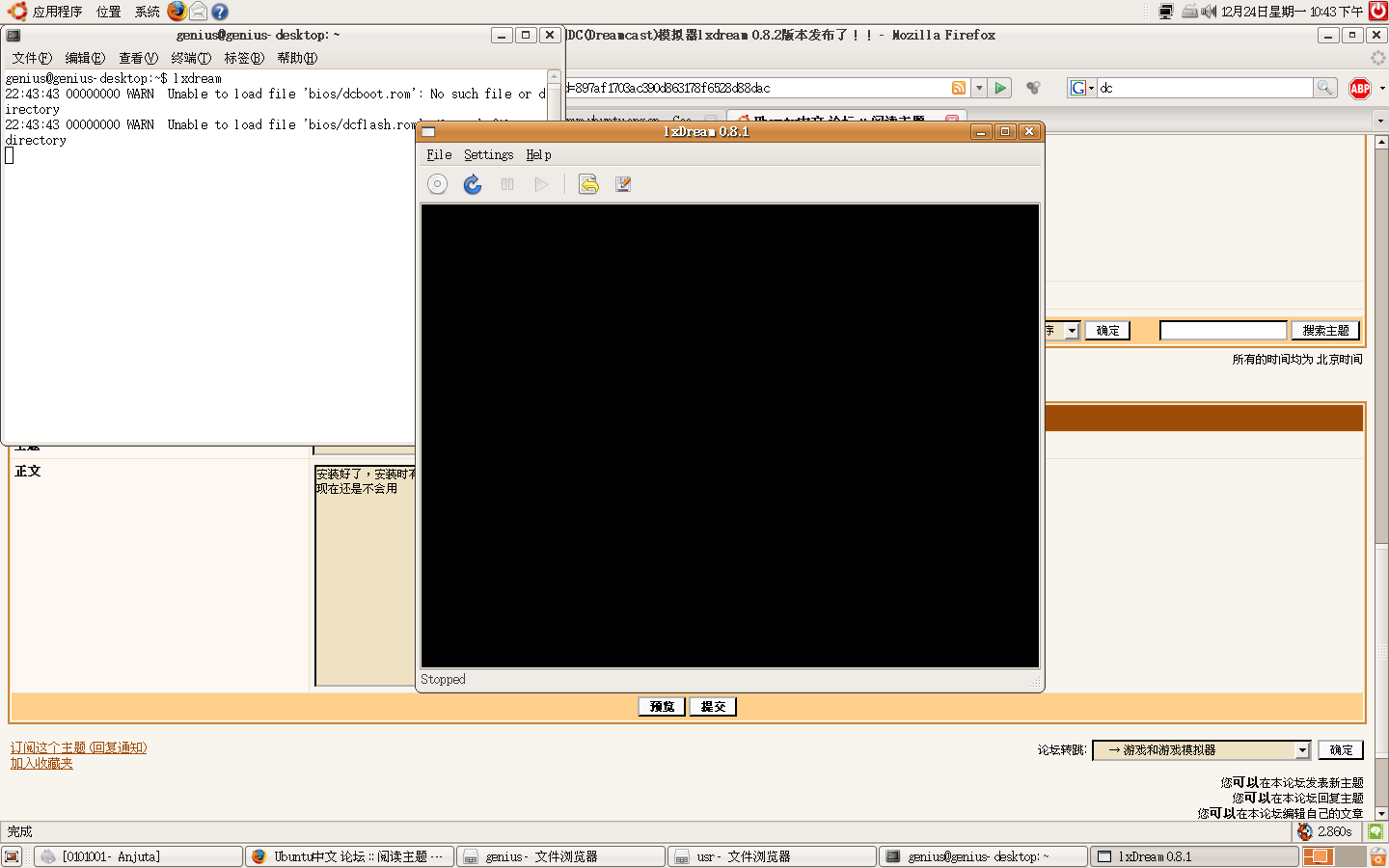Click green Go arrow in Firefox

[1000, 88]
